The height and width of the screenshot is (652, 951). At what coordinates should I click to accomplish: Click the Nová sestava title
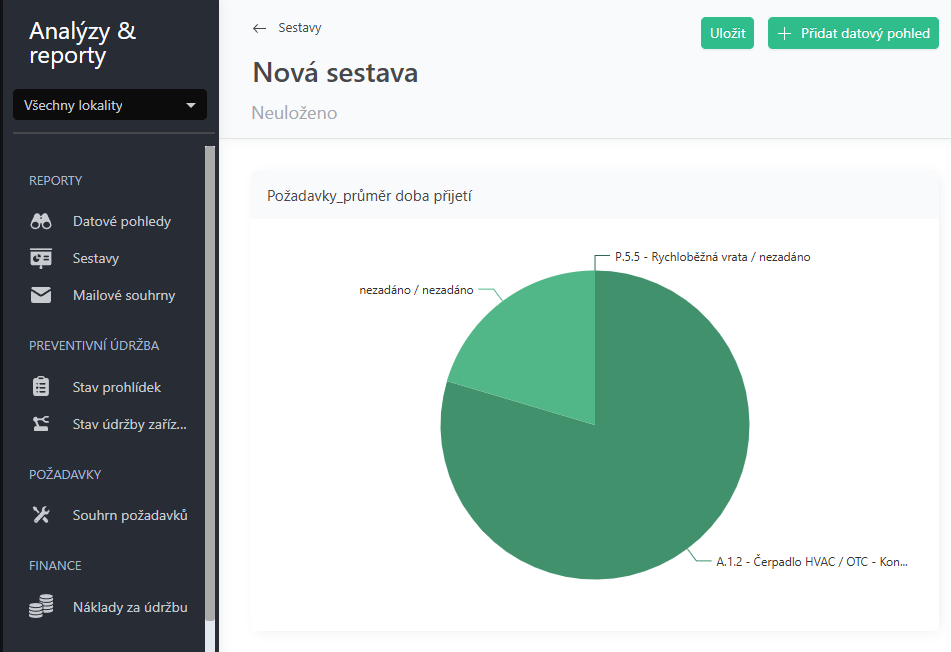(x=335, y=73)
